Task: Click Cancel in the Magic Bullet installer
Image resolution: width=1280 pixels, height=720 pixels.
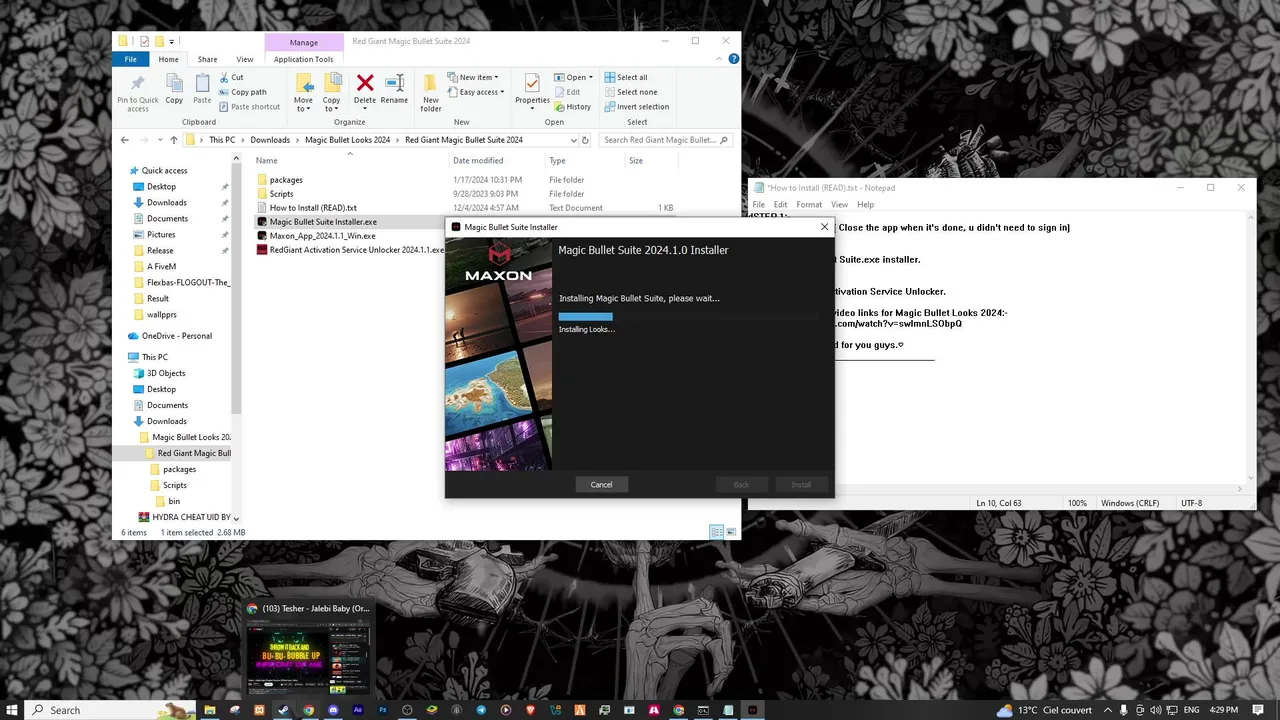Action: [601, 484]
